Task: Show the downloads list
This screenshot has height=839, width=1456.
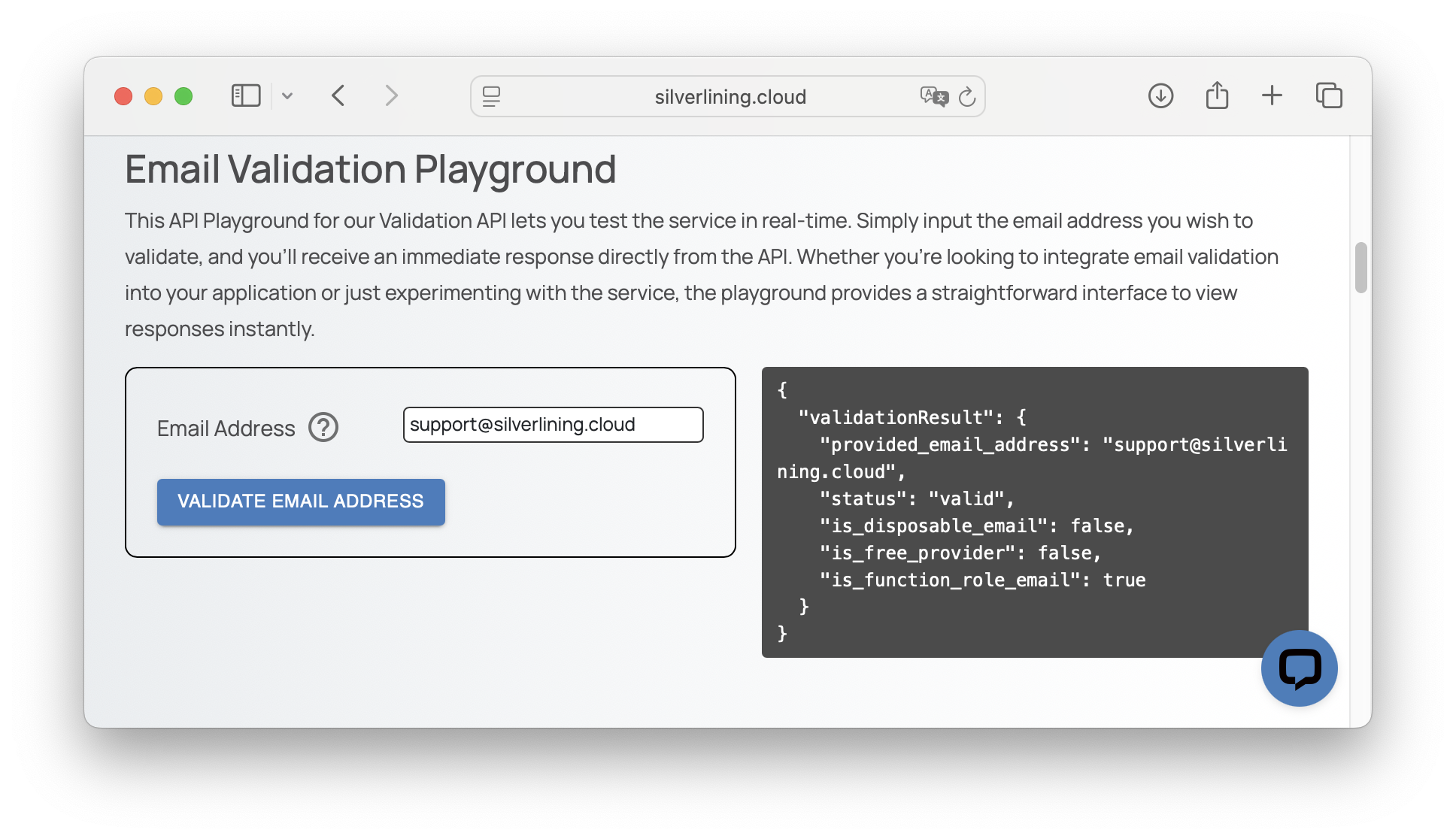Action: pyautogui.click(x=1160, y=96)
